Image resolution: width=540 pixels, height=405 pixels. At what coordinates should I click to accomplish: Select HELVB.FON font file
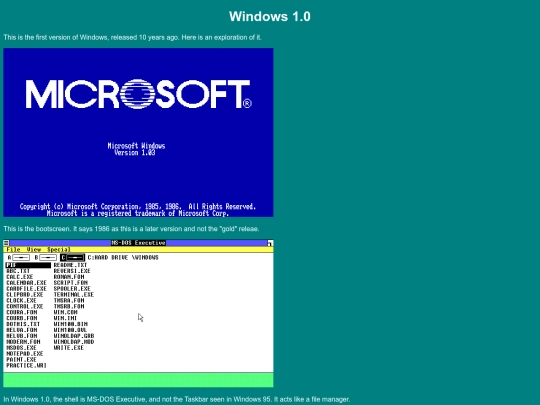pos(22,336)
